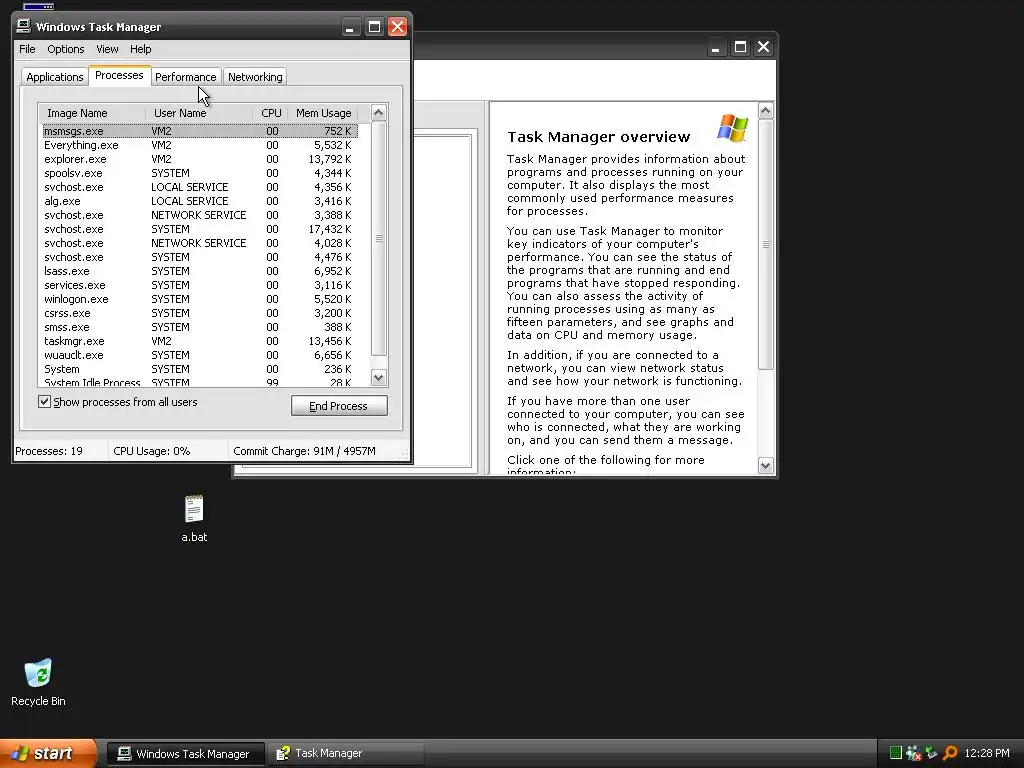The width and height of the screenshot is (1024, 768).
Task: Click process list scroll down arrow
Action: pyautogui.click(x=379, y=377)
